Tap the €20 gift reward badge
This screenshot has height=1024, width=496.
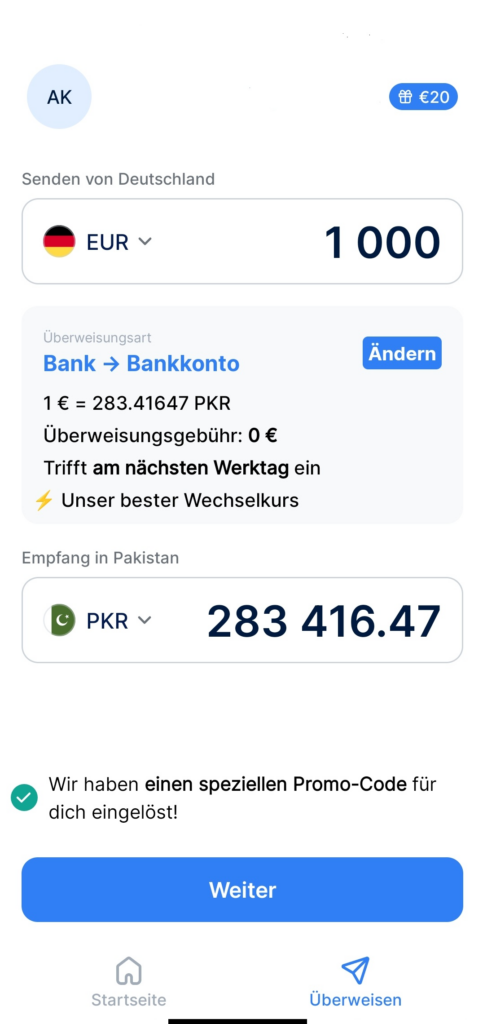tap(424, 97)
